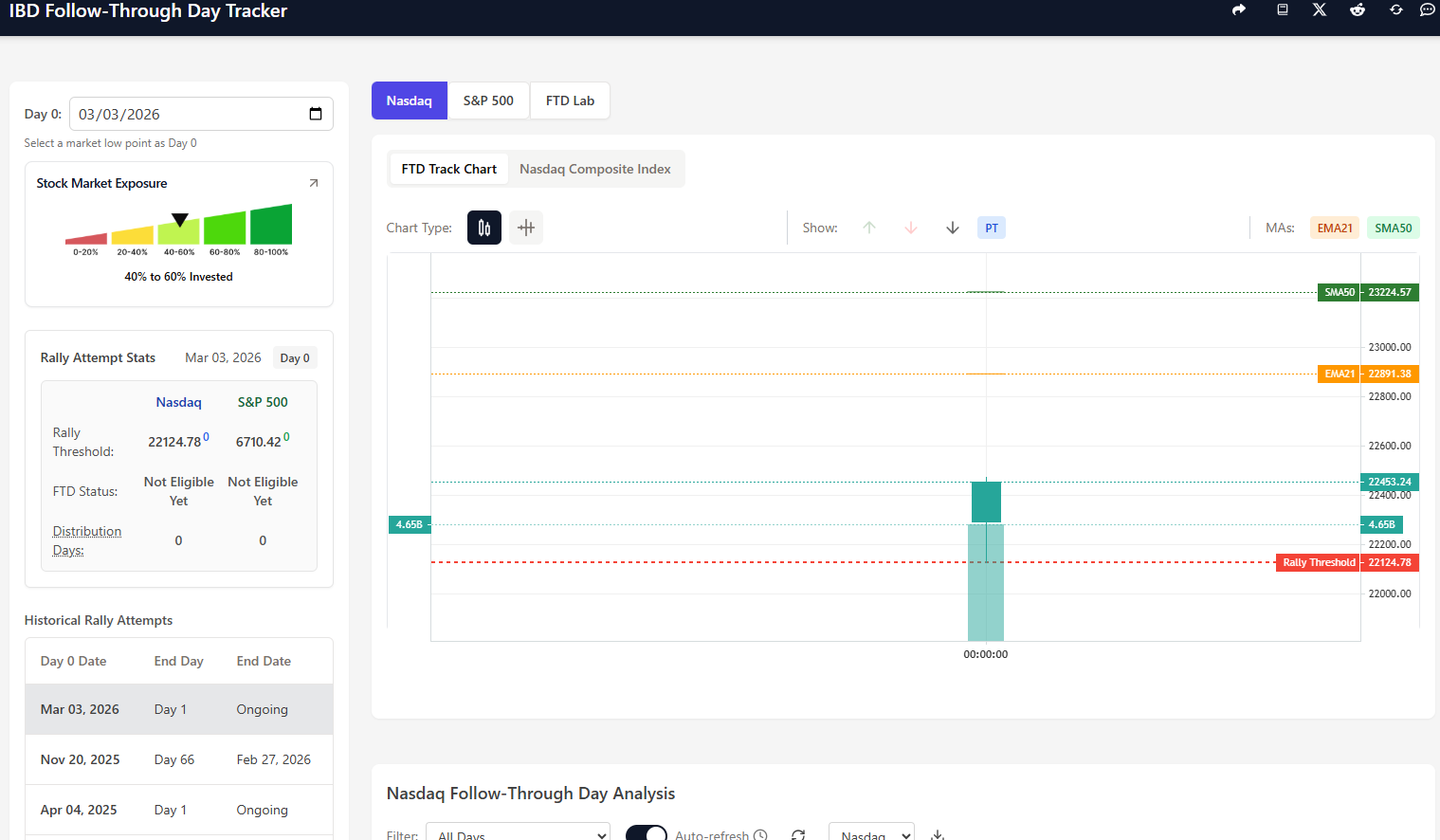Toggle the EMA21 moving average

point(1334,228)
